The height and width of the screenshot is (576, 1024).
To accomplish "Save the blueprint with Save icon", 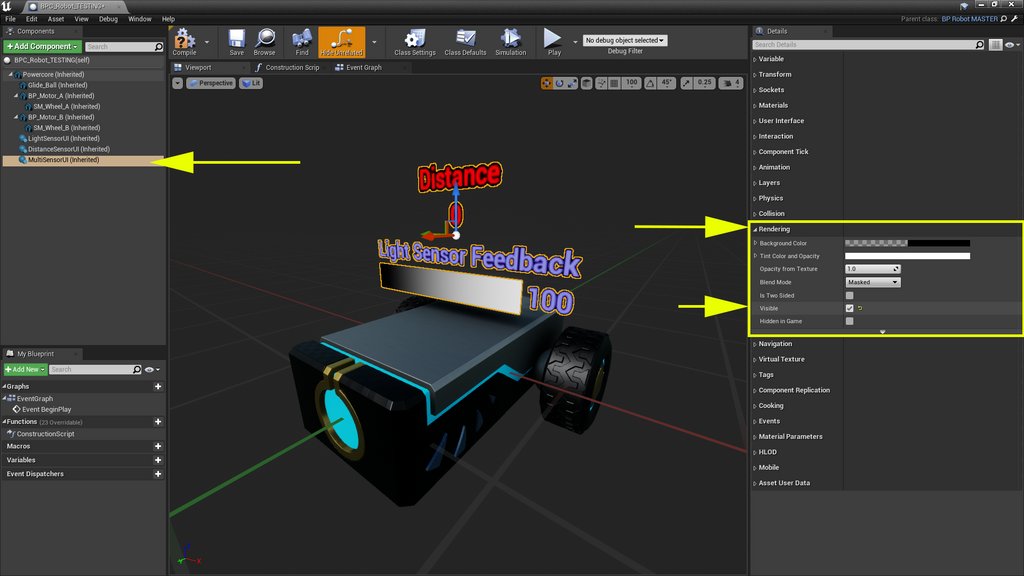I will 236,42.
